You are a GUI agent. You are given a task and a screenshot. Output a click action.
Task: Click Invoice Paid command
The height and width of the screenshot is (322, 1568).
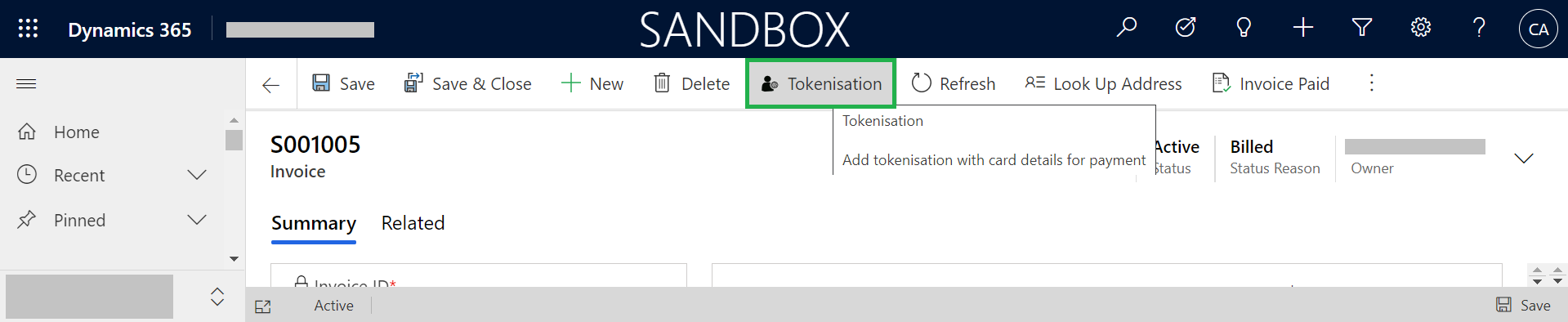coord(1271,83)
